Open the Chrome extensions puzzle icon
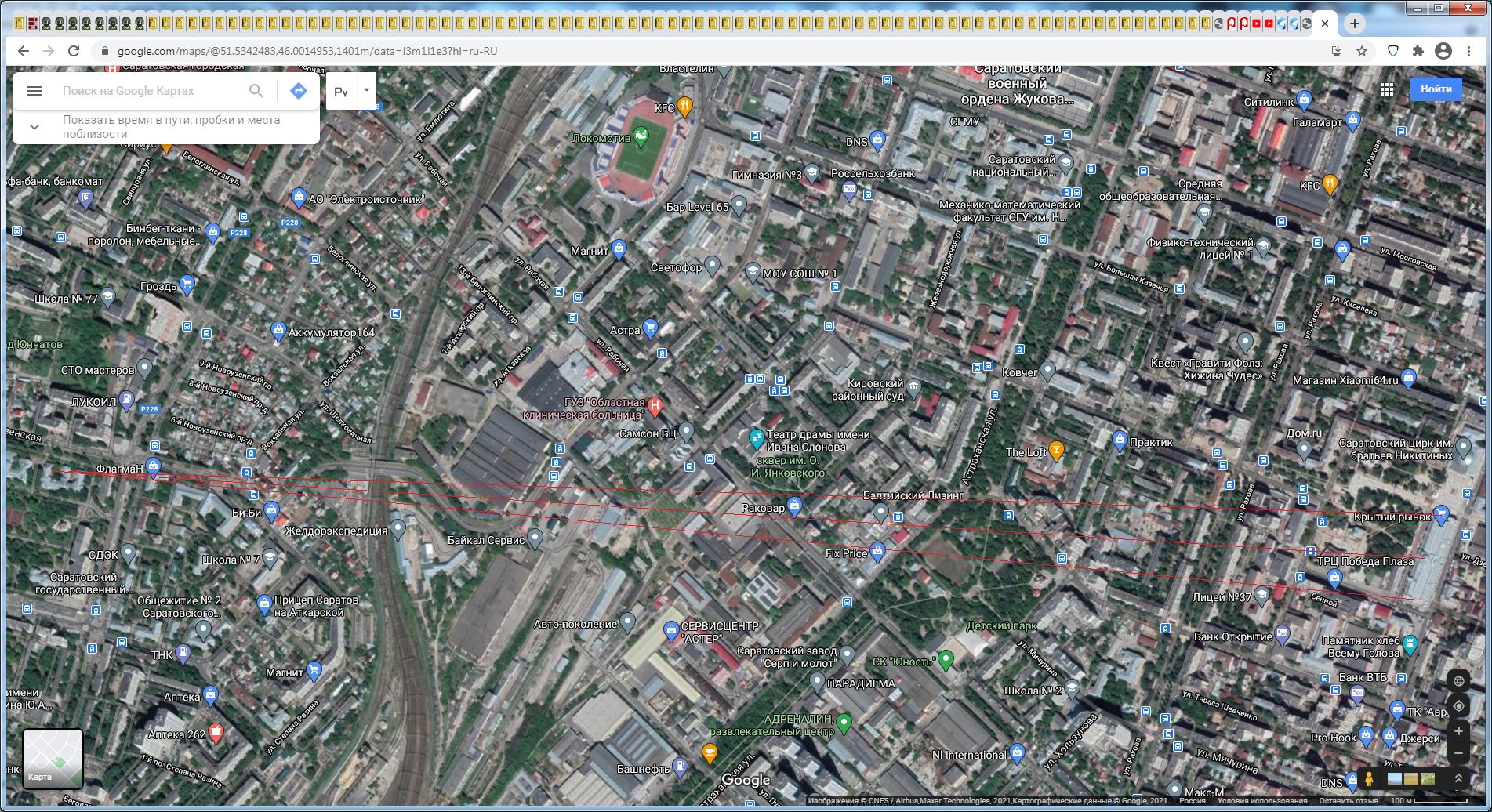Image resolution: width=1492 pixels, height=812 pixels. [x=1418, y=51]
